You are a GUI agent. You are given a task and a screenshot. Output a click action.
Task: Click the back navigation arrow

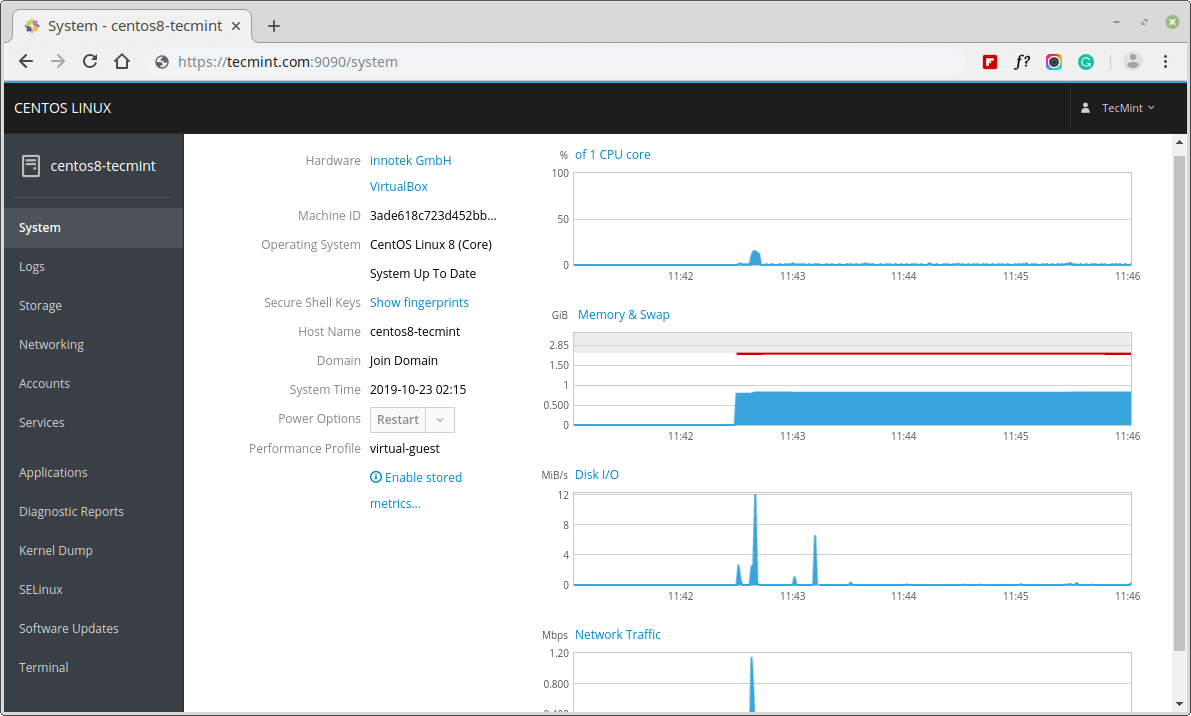26,62
